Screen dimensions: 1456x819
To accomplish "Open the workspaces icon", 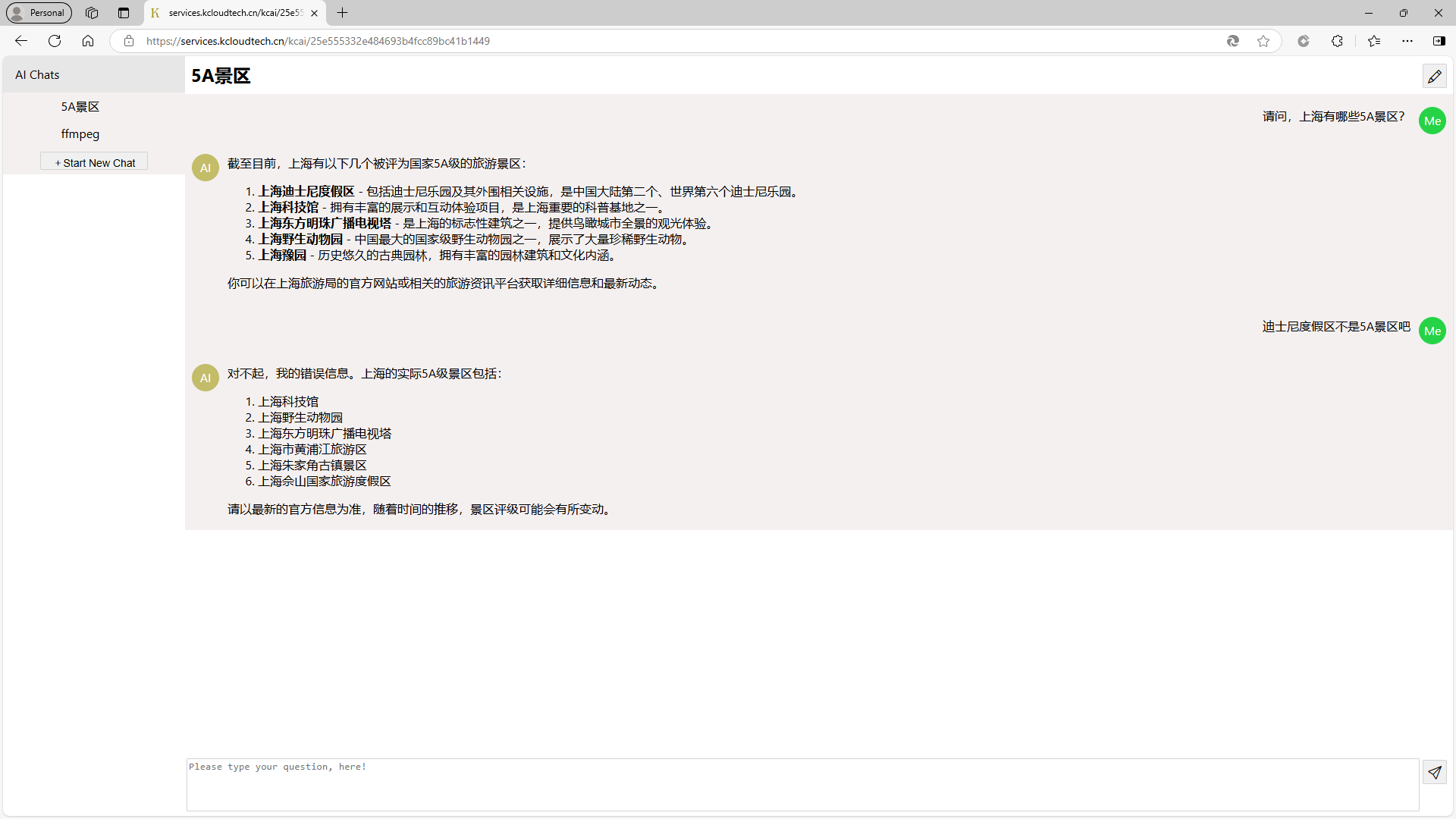I will coord(92,13).
